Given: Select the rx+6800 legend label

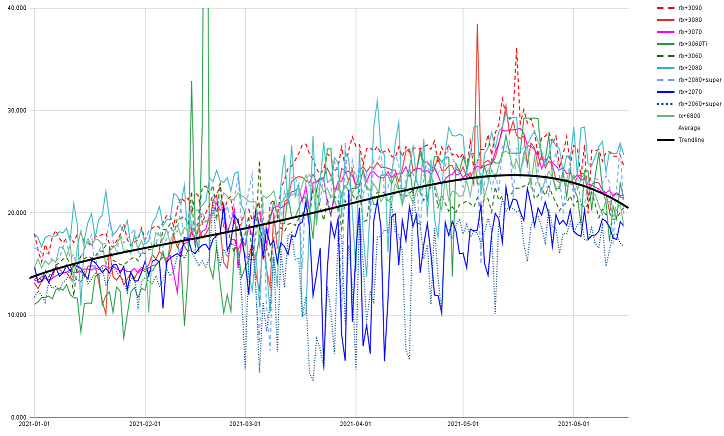Looking at the screenshot, I should point(689,116).
